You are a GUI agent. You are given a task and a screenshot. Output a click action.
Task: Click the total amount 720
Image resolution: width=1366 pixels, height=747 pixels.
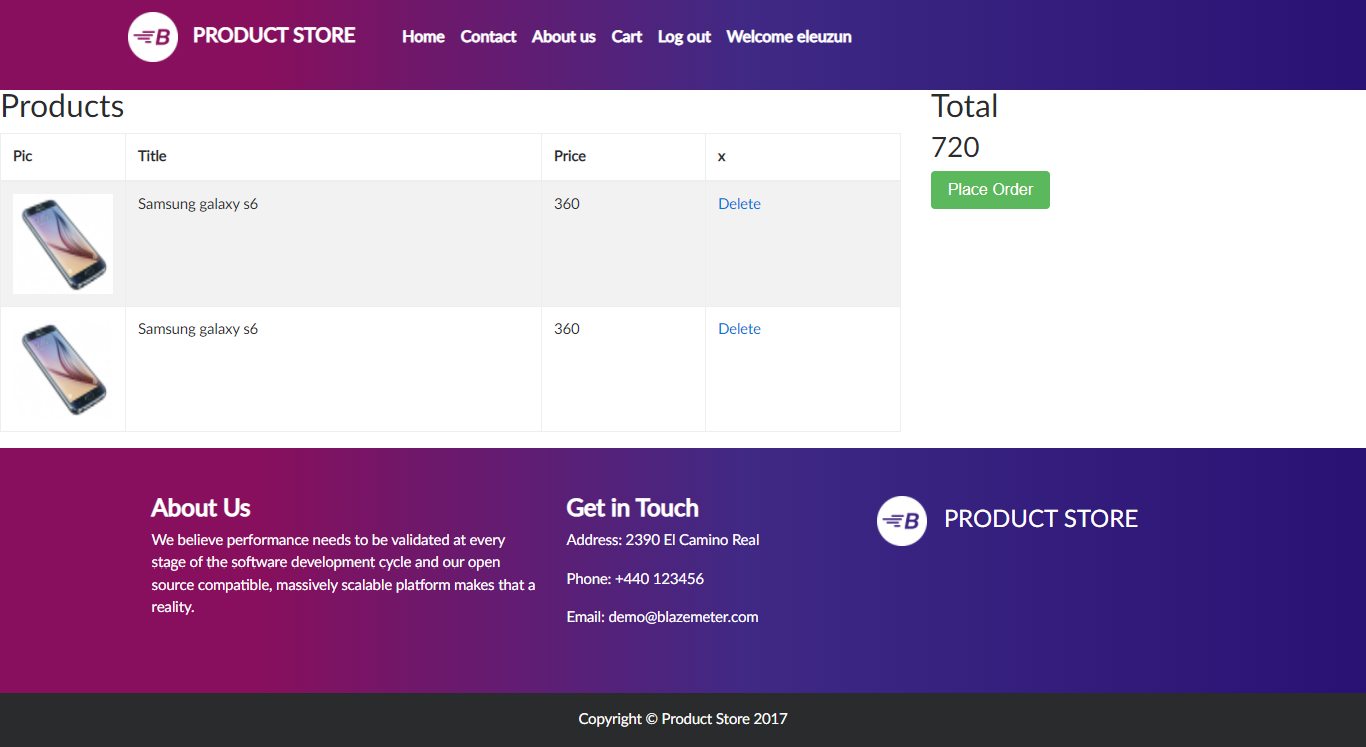[955, 147]
